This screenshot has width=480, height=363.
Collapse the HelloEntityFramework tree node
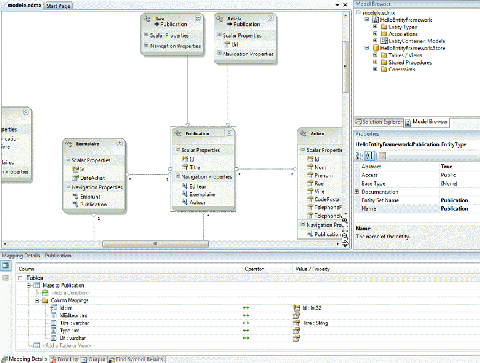[x=367, y=19]
